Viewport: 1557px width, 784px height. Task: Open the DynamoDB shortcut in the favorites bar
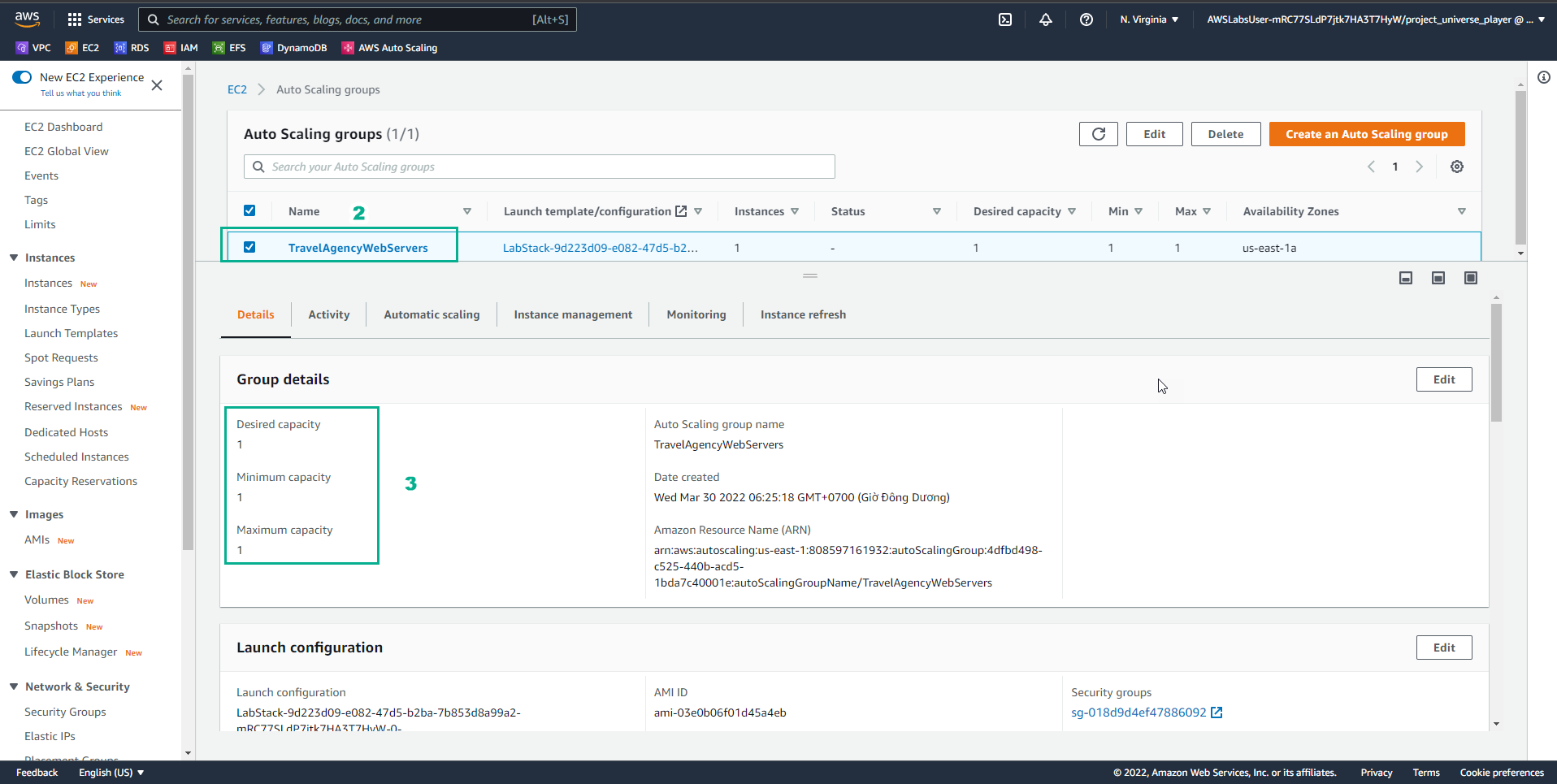pyautogui.click(x=293, y=48)
